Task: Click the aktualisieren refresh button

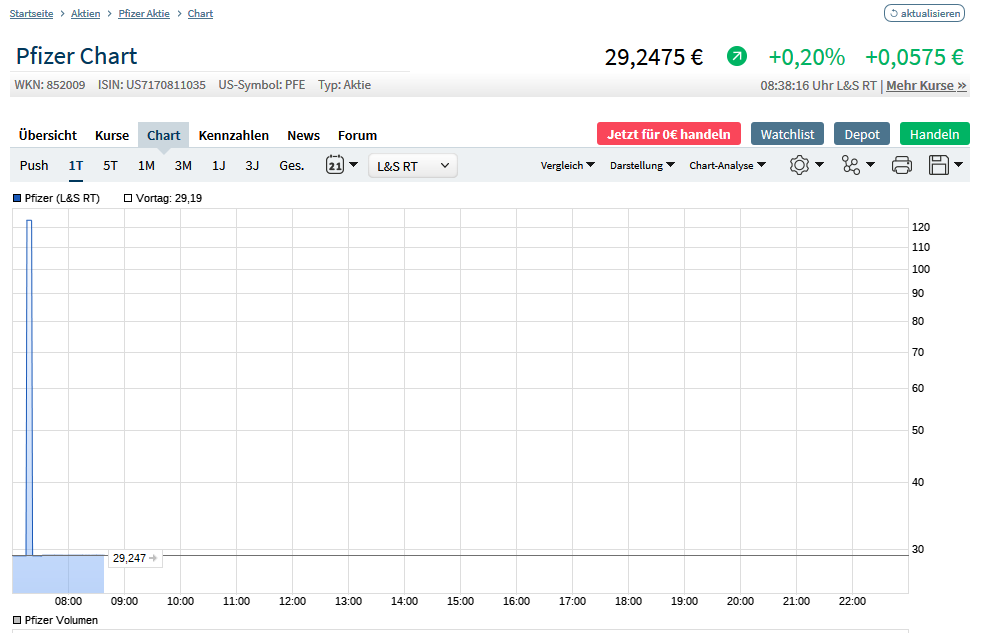Action: coord(924,13)
